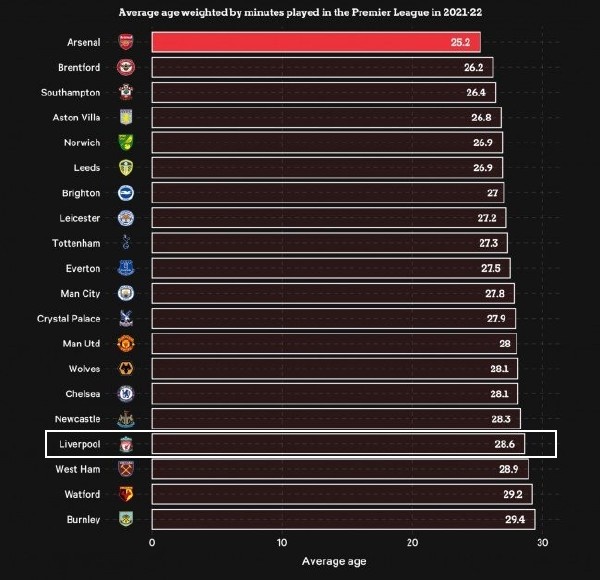Select the Burnley 29.4 bar
600x580 pixels.
[x=343, y=519]
